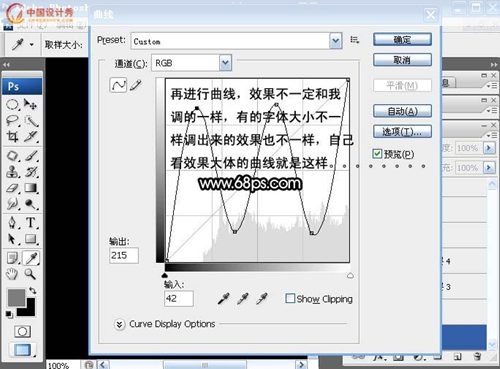Select the Path Selection arrow tool
The width and height of the screenshot is (500, 369).
click(x=13, y=239)
